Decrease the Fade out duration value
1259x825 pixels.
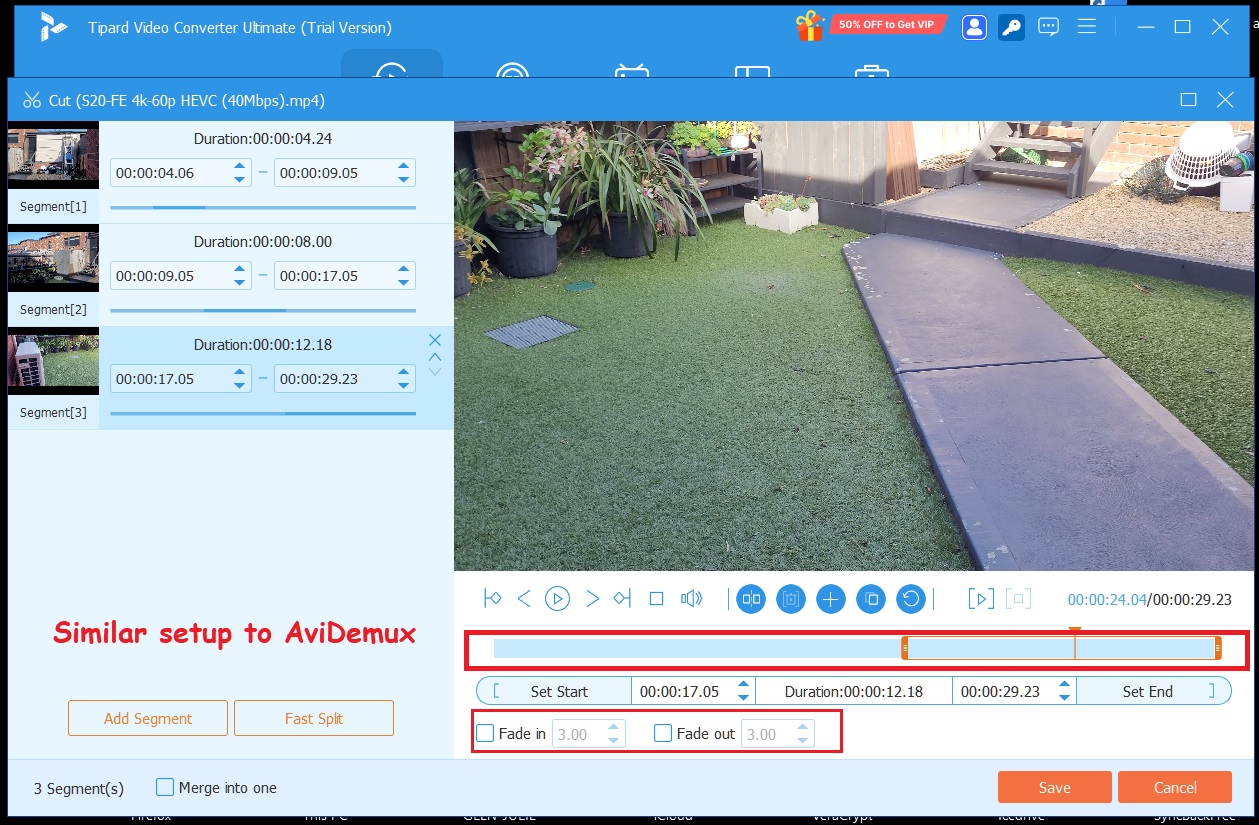click(x=802, y=740)
